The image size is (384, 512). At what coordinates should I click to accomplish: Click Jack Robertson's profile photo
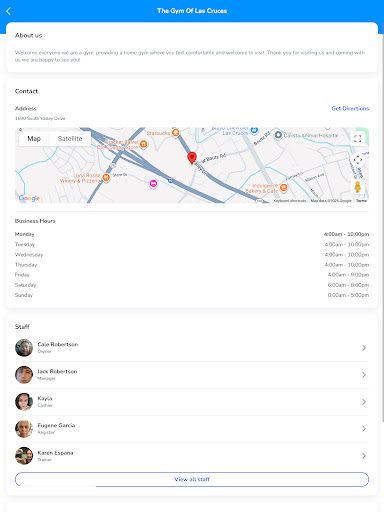click(x=24, y=375)
